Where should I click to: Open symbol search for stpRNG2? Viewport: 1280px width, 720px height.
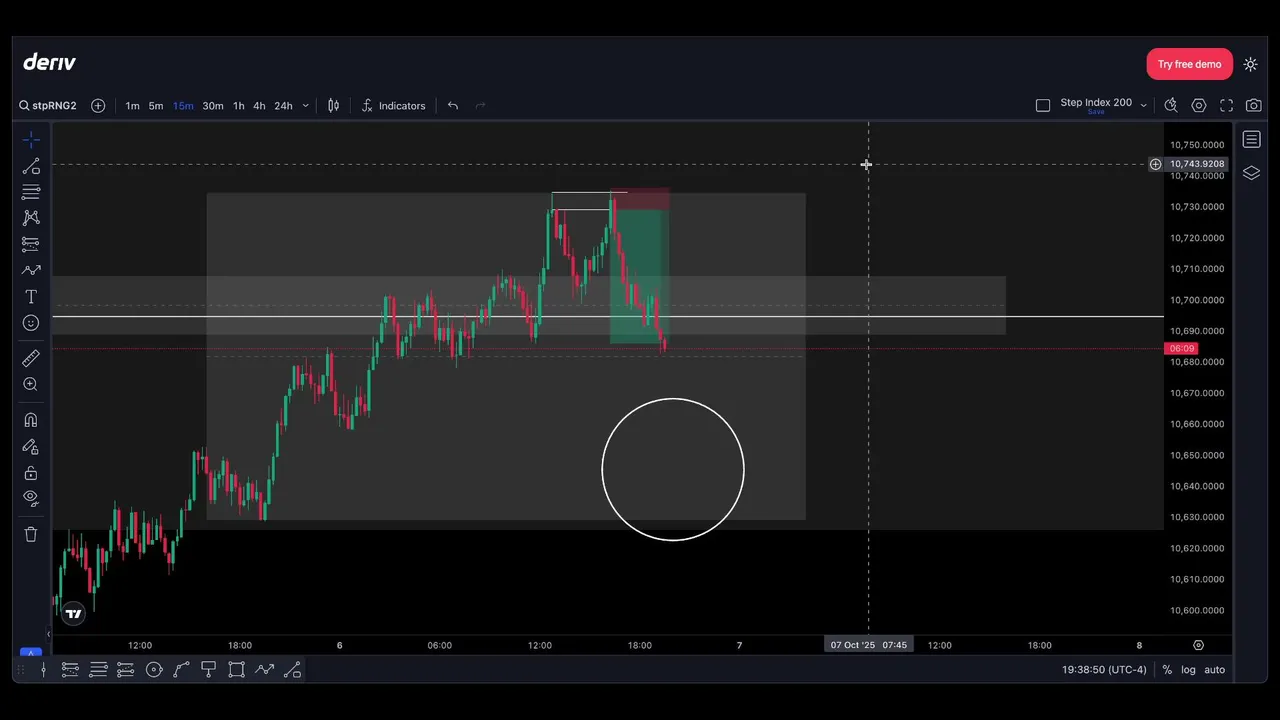[x=48, y=105]
